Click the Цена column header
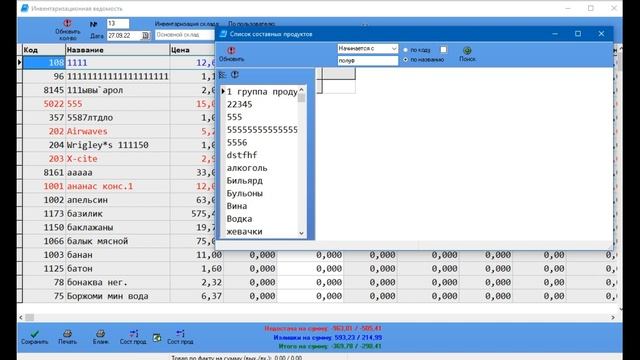 [x=192, y=50]
